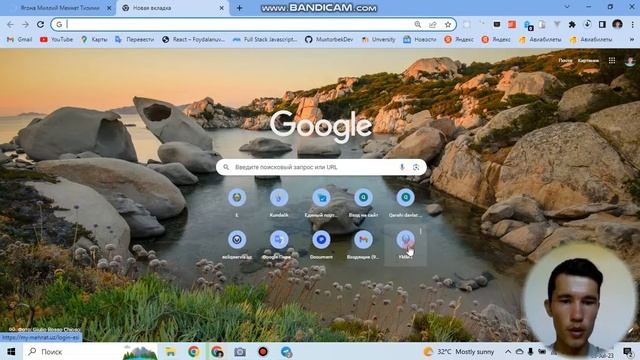Open a new tab with the plus button
This screenshot has height=360, width=640.
coord(240,8)
